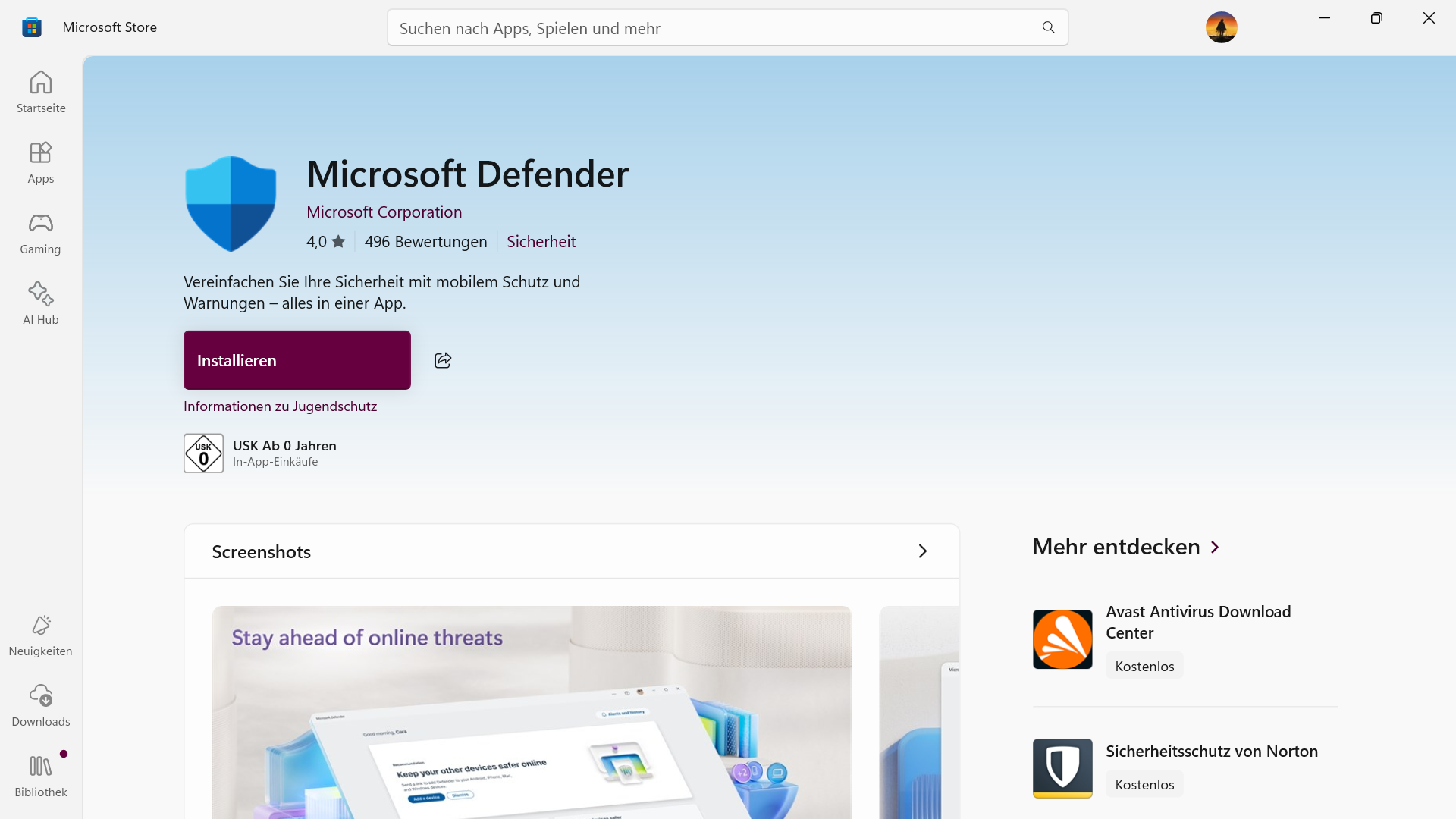Open the Startseite home page
Image resolution: width=1456 pixels, height=819 pixels.
click(x=41, y=92)
